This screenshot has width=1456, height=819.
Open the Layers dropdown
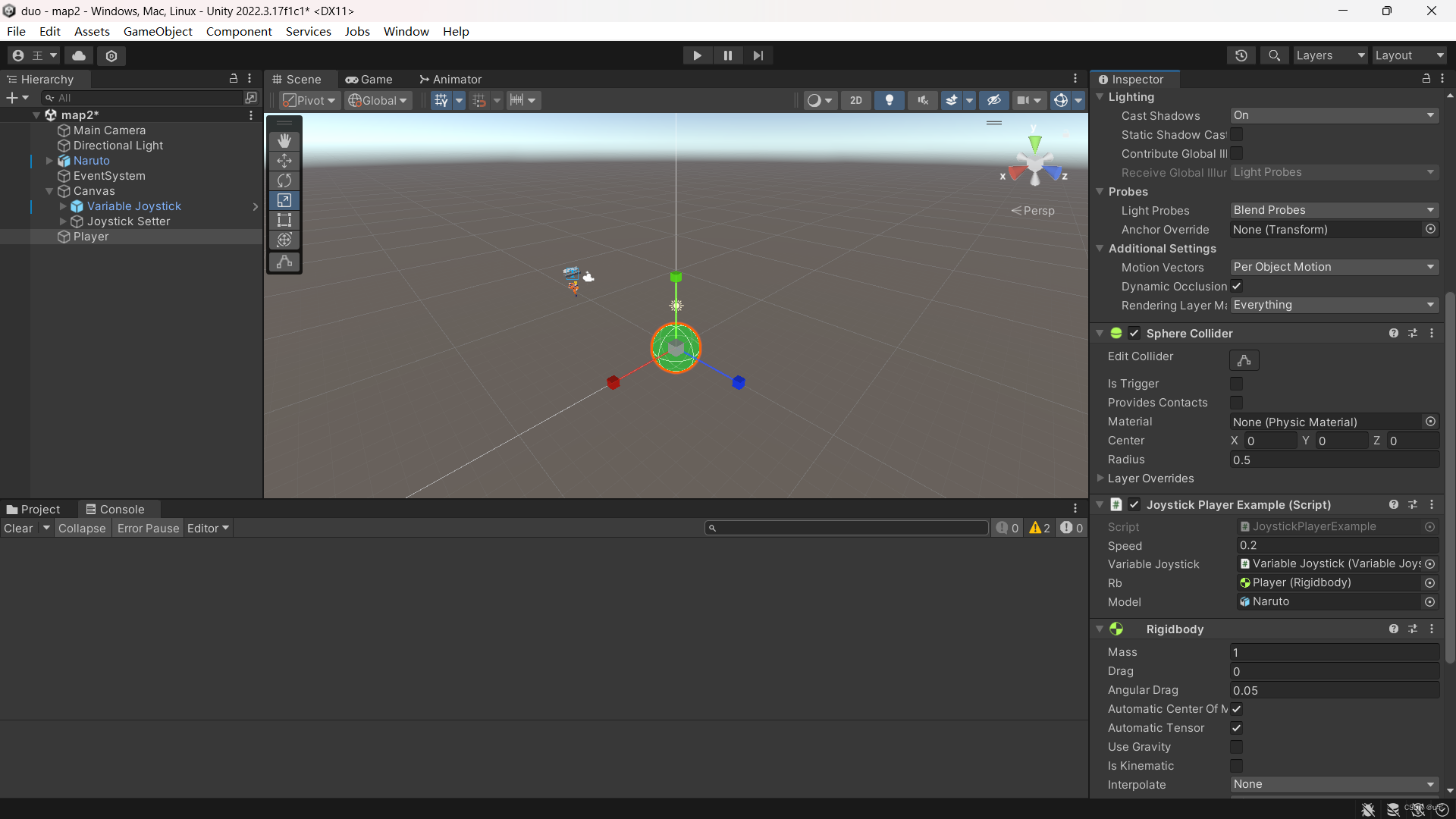(x=1330, y=55)
